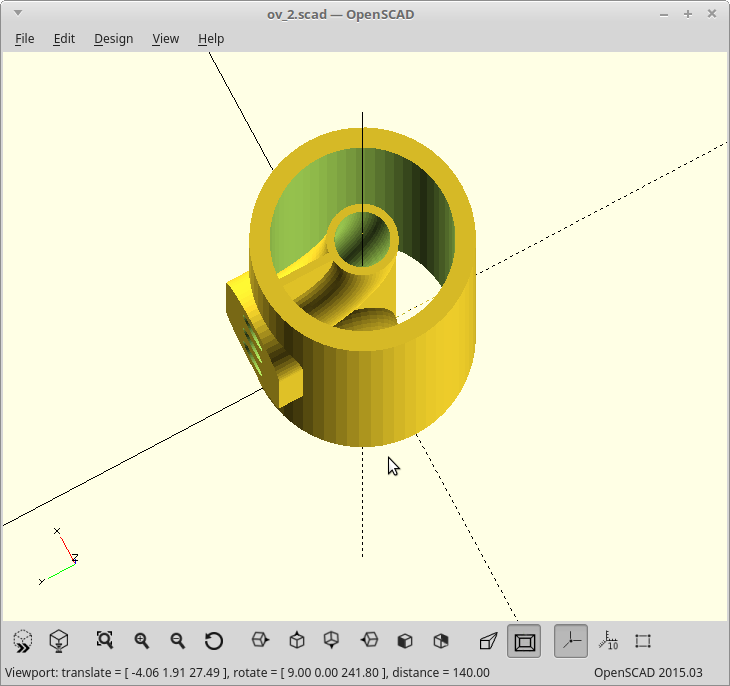Zoom in using the magnifier plus icon
The image size is (730, 686).
(142, 641)
